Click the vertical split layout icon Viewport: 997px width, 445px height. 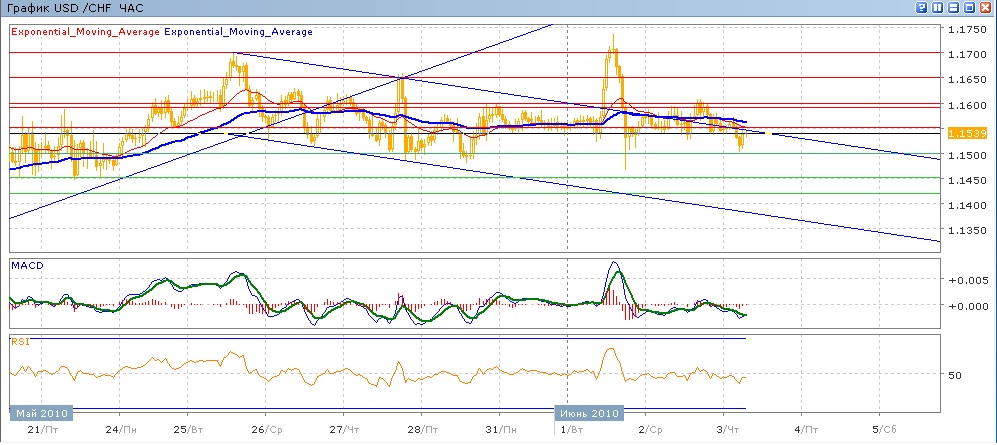[937, 8]
